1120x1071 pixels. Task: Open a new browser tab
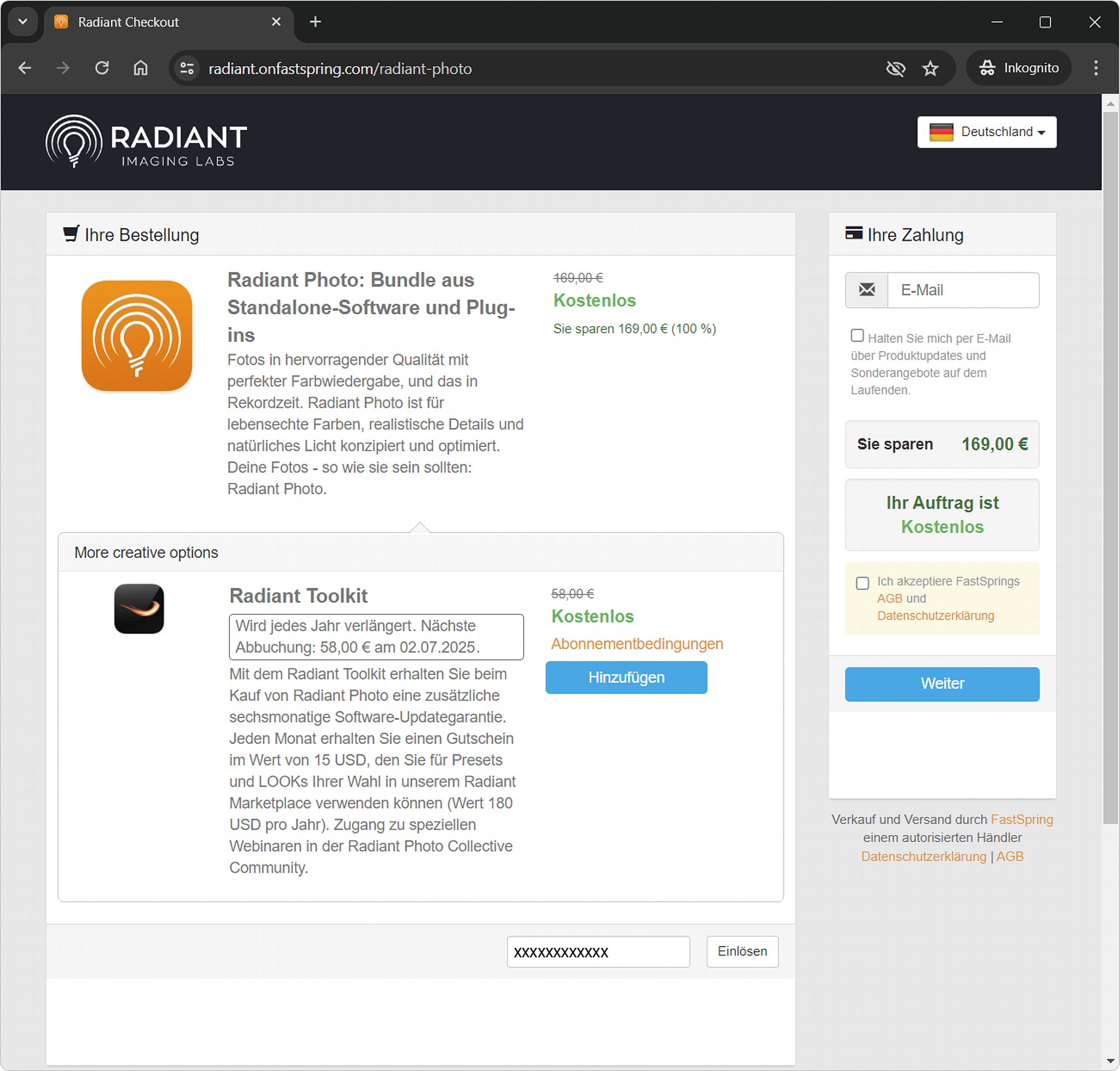point(315,22)
